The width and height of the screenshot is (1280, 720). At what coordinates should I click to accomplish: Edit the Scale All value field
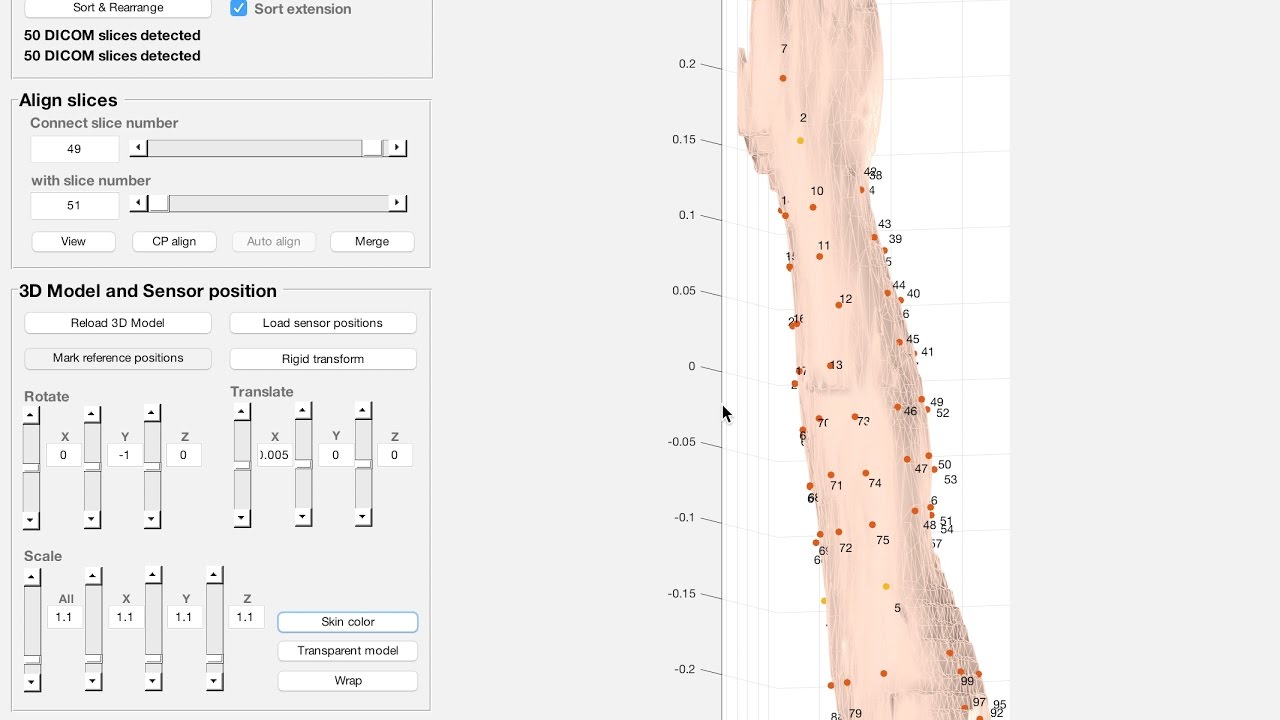pyautogui.click(x=64, y=617)
